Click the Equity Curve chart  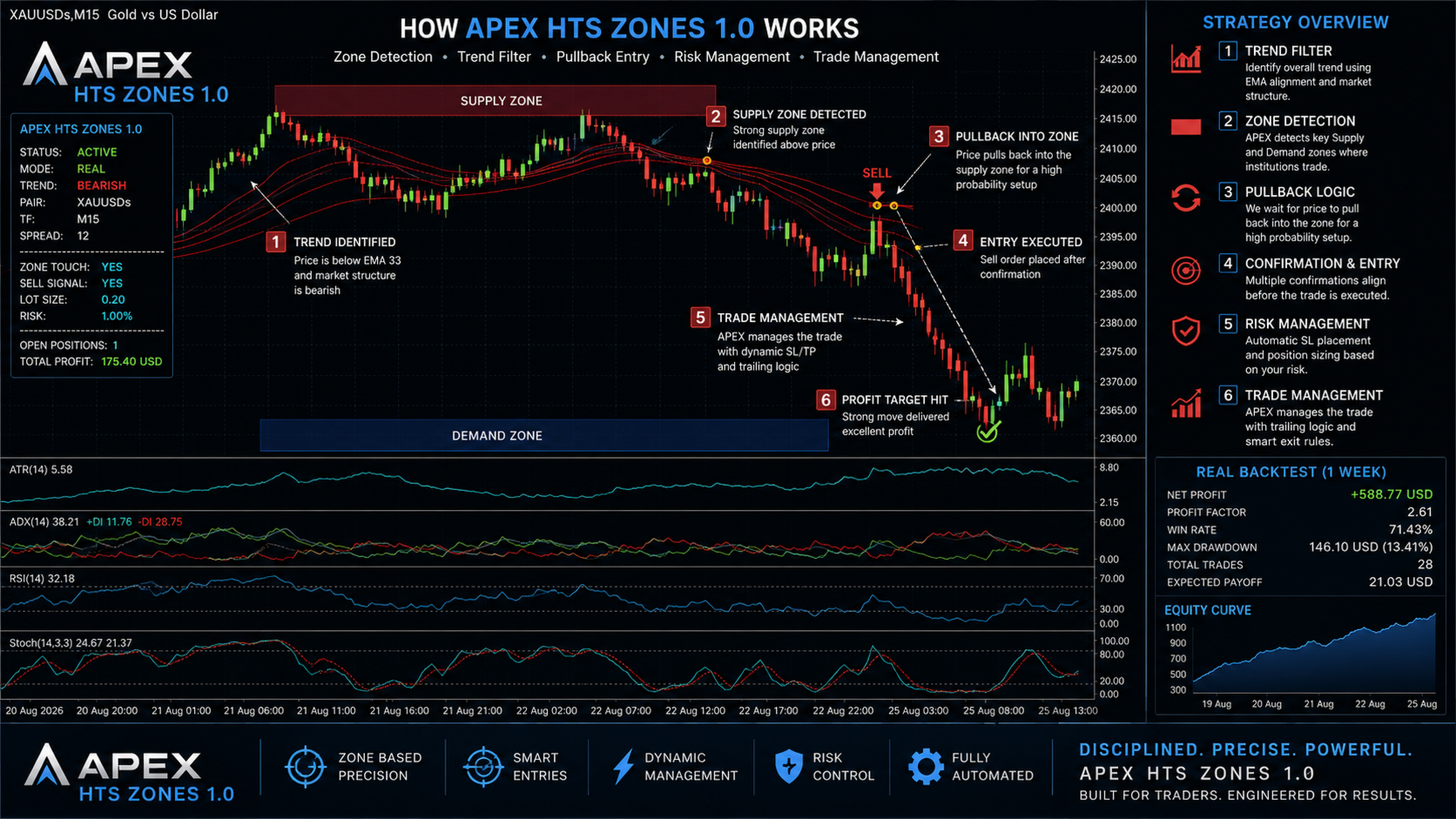click(x=1314, y=655)
